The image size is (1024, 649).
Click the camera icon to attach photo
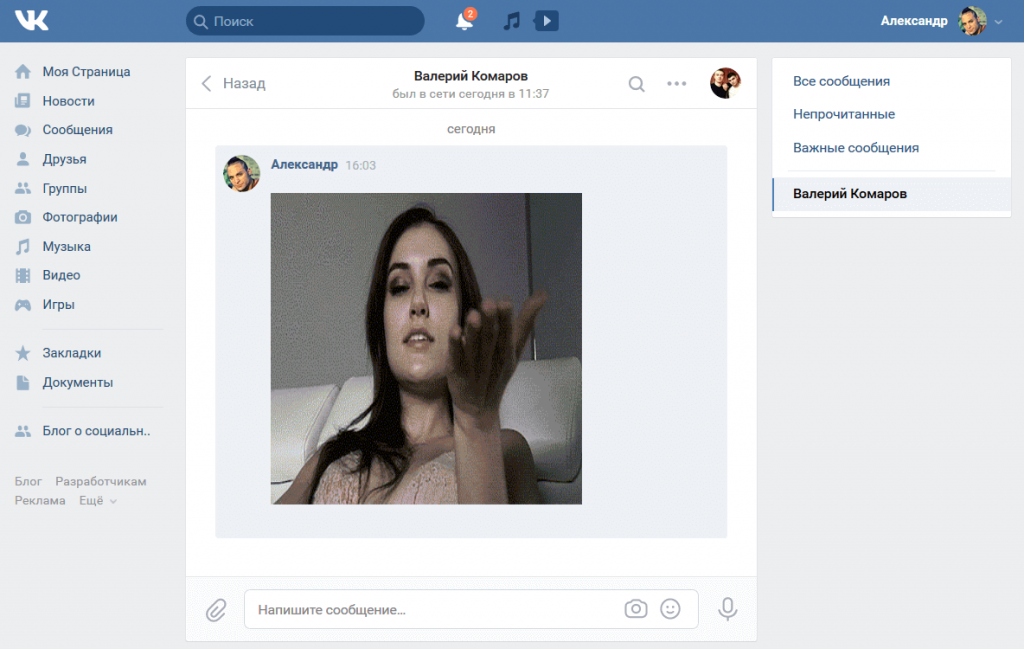pos(635,609)
